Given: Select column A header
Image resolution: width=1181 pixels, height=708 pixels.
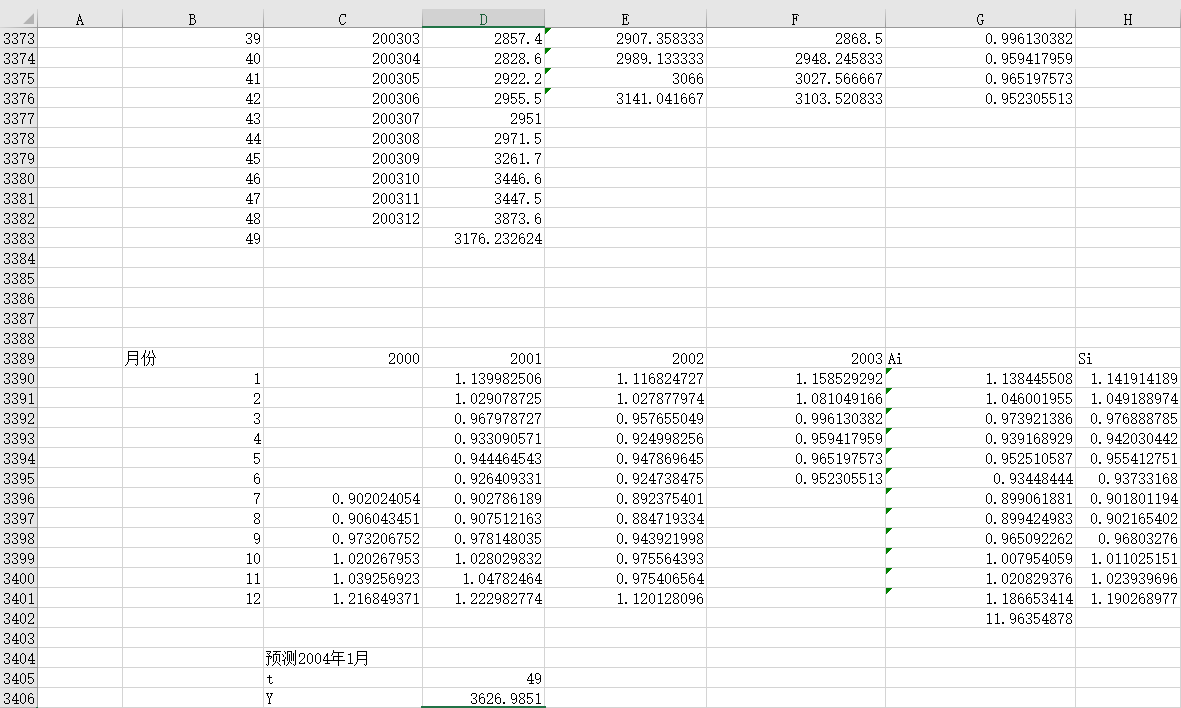Looking at the screenshot, I should click(x=80, y=19).
